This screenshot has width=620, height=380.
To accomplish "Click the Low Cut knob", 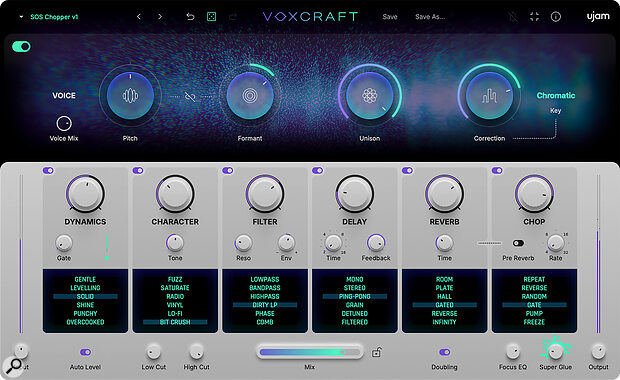I will pos(153,352).
